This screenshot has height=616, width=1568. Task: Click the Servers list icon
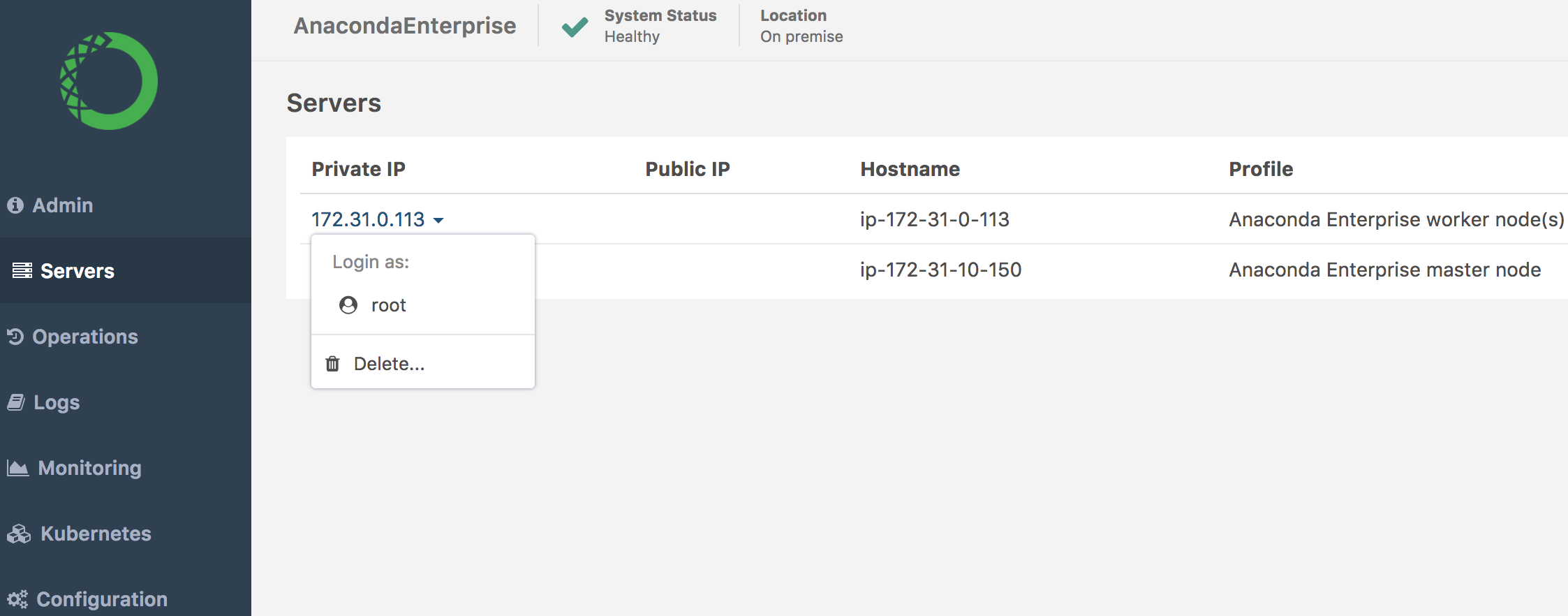[22, 270]
